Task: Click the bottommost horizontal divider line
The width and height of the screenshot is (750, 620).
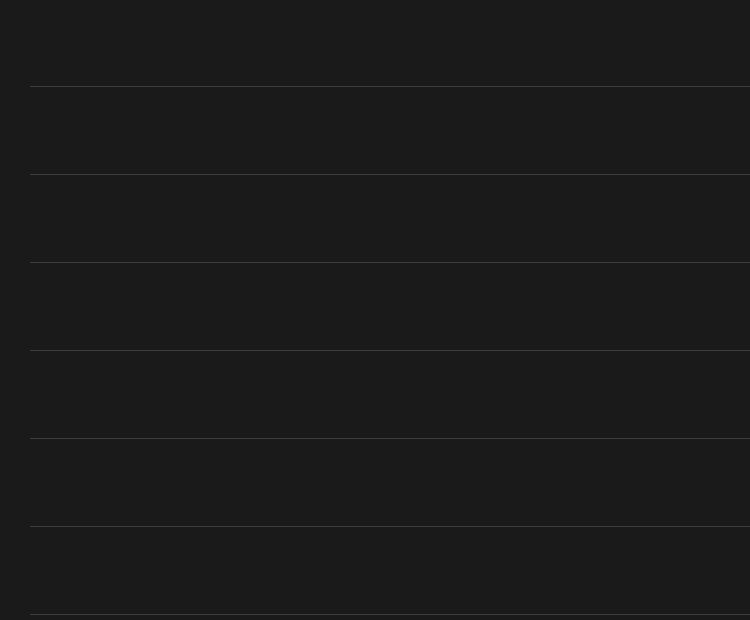Action: 389,614
